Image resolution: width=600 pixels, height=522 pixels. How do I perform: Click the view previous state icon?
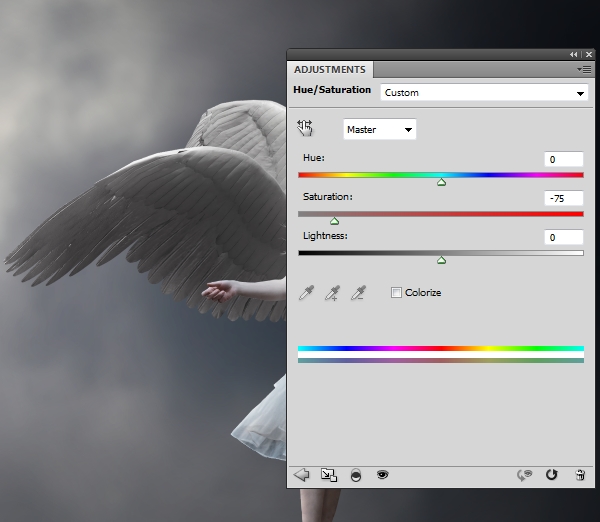click(521, 475)
